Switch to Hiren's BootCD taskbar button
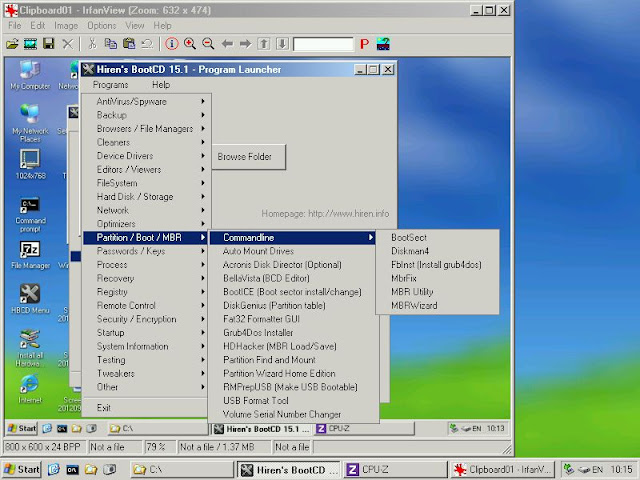 tap(289, 470)
